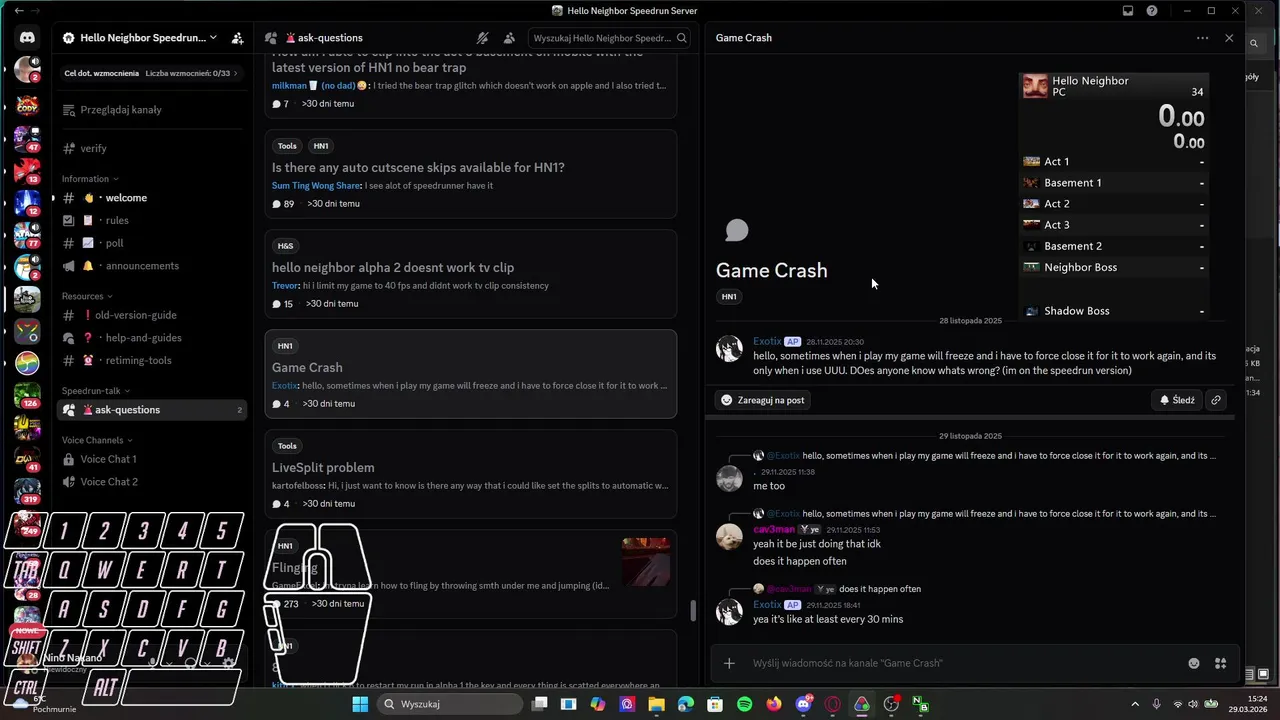The image size is (1280, 720).
Task: Open the LiveSplit splits image attachment
Action: (1114, 196)
